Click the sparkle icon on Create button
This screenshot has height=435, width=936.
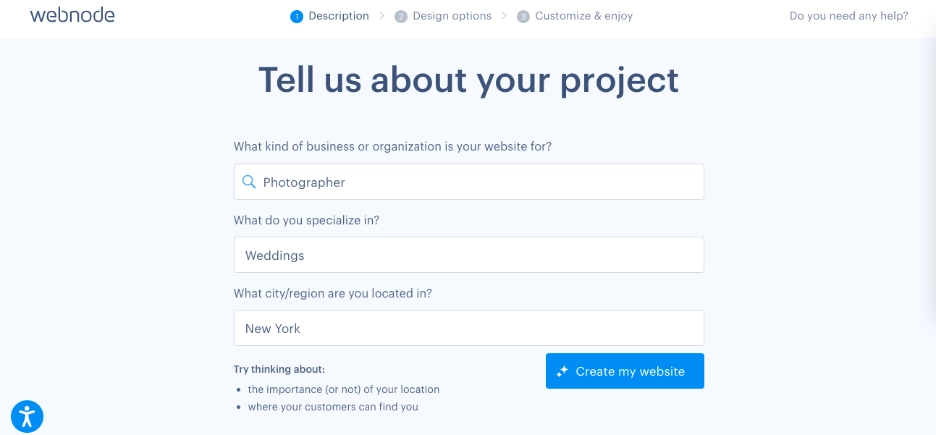(x=563, y=371)
